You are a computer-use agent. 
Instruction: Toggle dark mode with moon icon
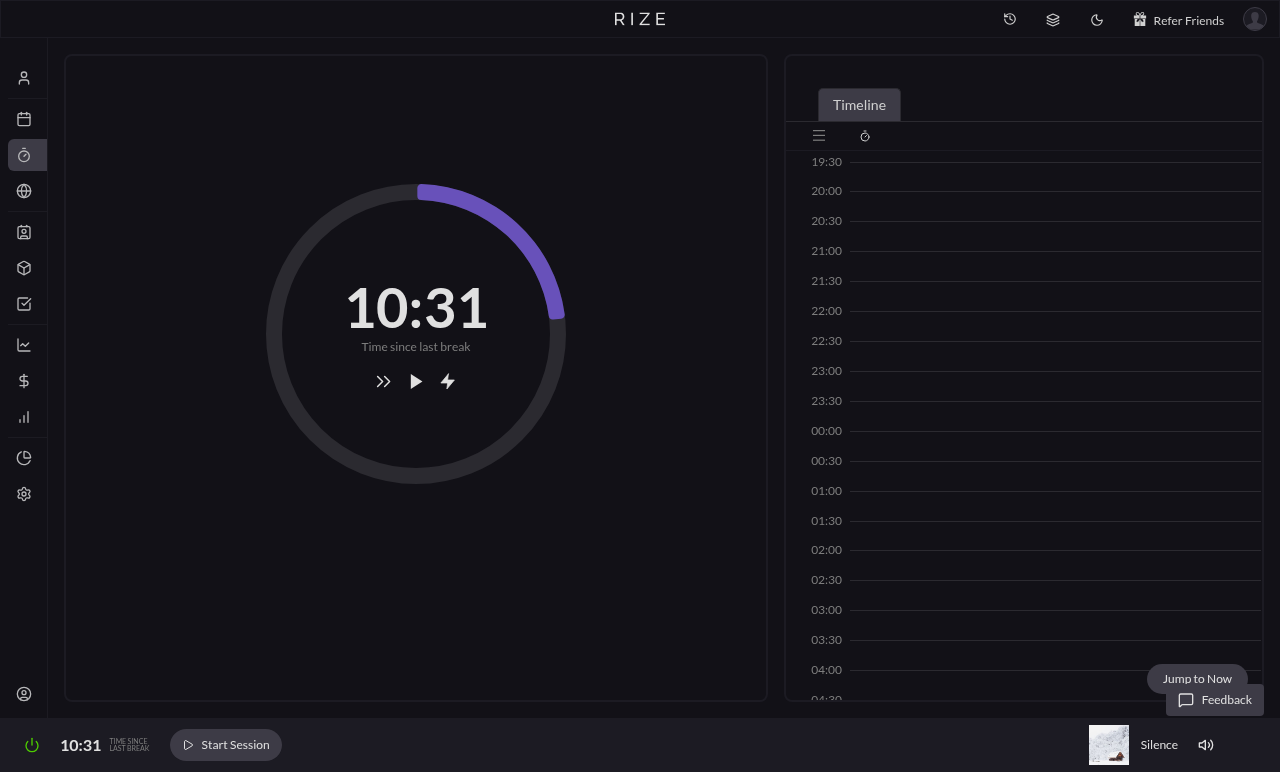1097,19
